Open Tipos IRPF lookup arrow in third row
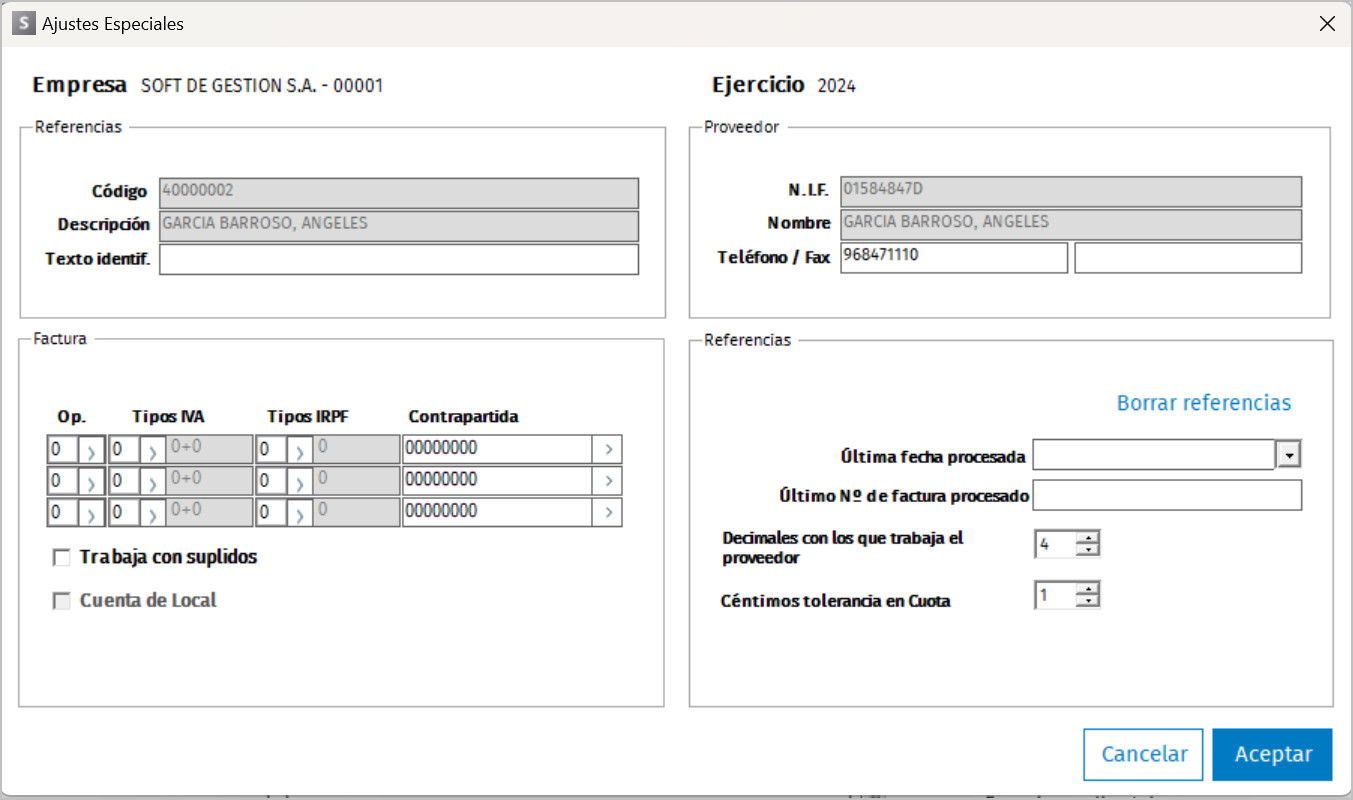 300,512
